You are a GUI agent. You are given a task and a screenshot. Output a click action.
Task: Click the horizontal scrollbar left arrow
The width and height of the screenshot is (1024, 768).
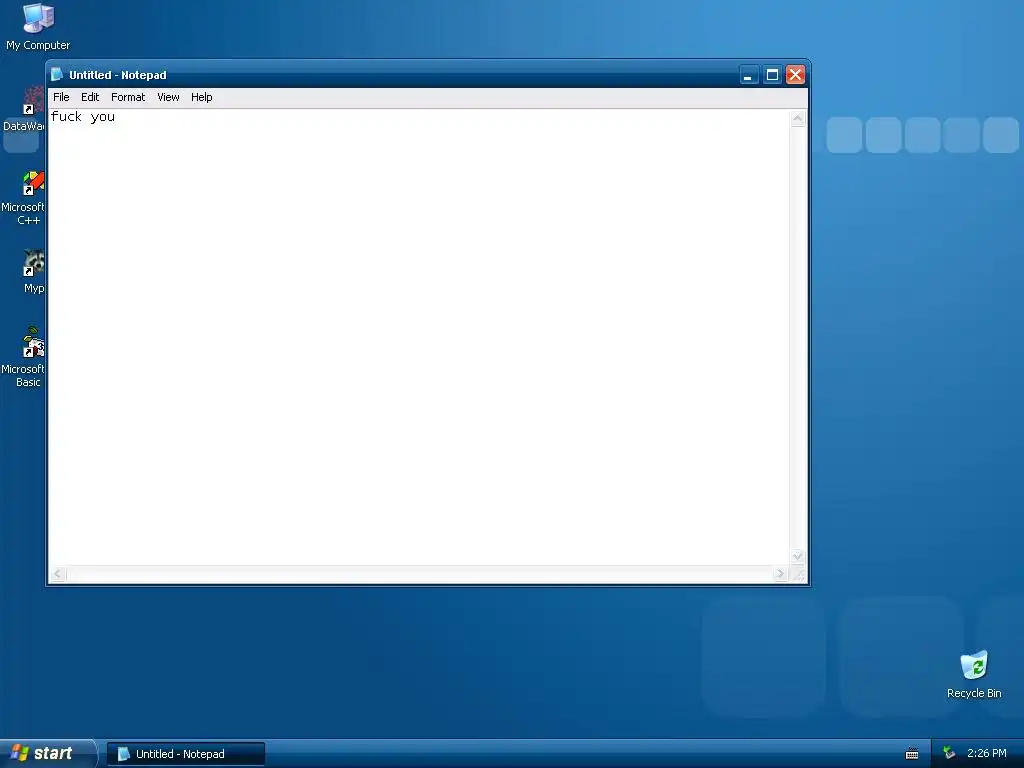[x=58, y=573]
